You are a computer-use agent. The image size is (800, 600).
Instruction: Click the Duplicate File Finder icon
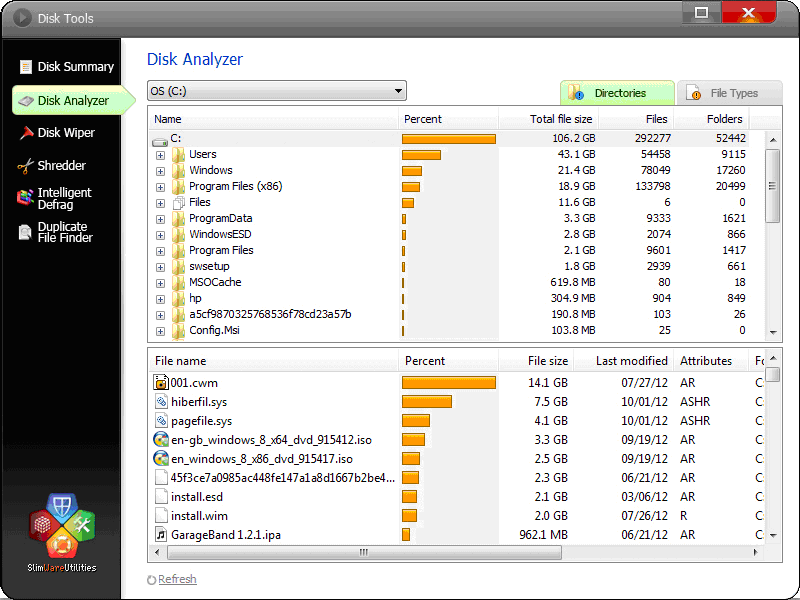25,232
